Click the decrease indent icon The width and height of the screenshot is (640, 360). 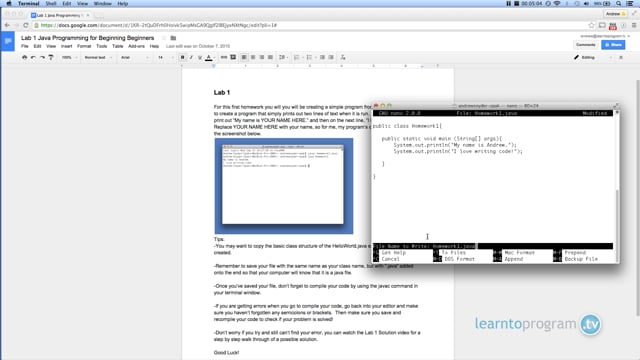(x=322, y=58)
